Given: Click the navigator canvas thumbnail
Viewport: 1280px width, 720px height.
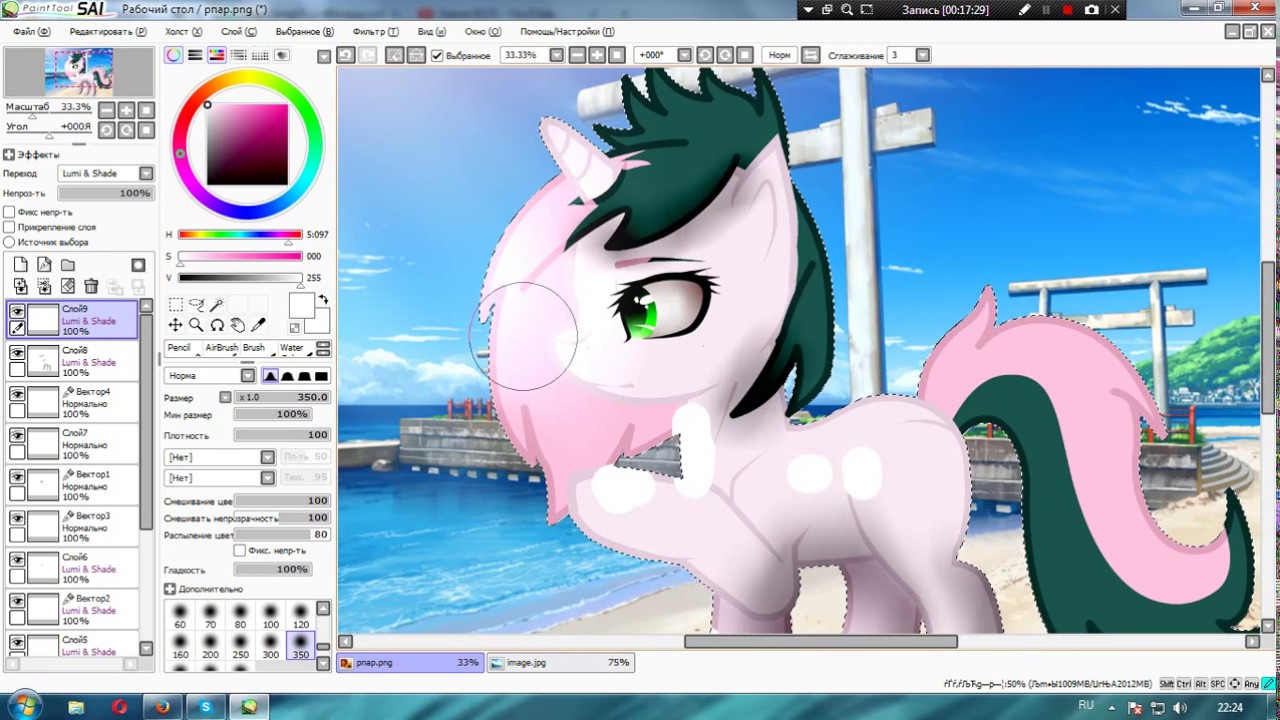Looking at the screenshot, I should click(79, 71).
